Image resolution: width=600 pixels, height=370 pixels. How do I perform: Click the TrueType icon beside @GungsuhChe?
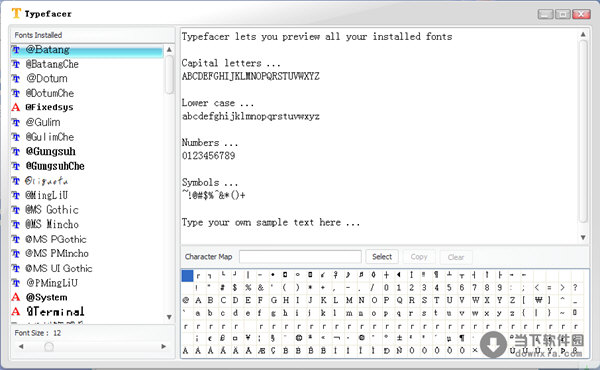point(16,166)
